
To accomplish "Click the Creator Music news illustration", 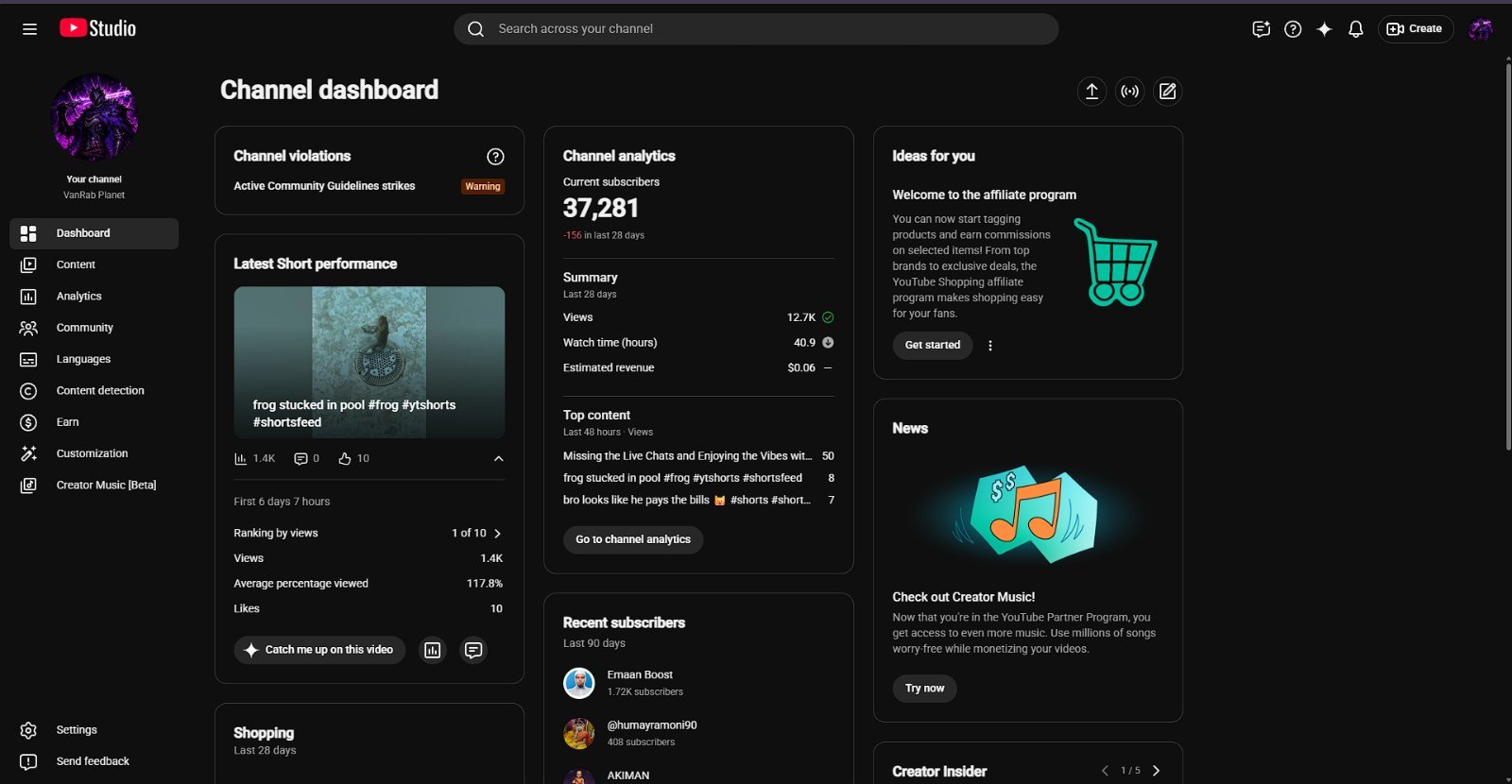I will (x=1028, y=516).
